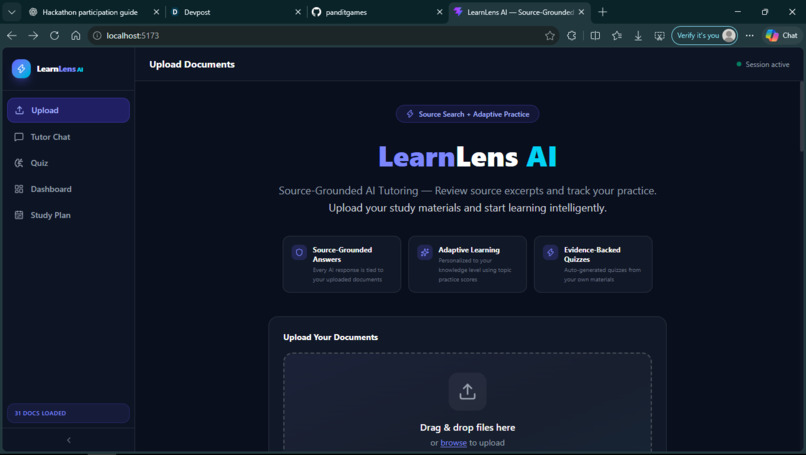806x455 pixels.
Task: Click the Adaptive Learning card title
Action: (x=469, y=250)
